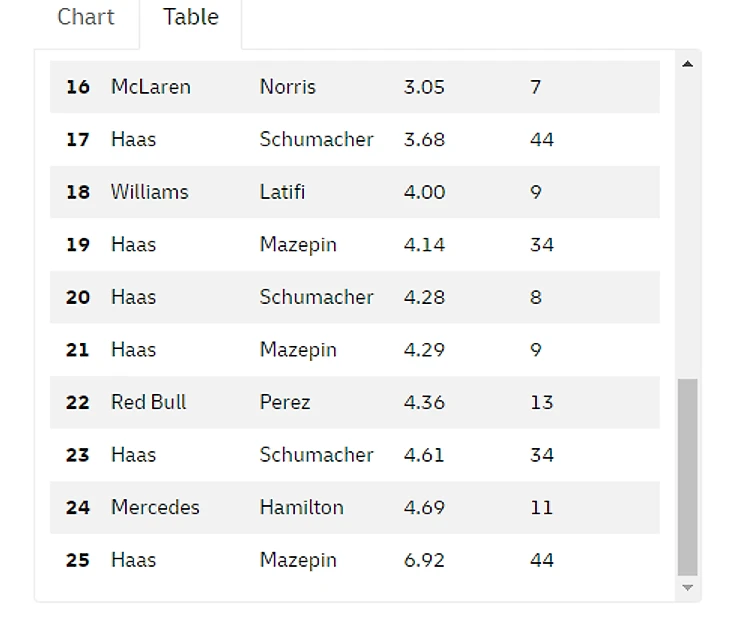
Task: Switch to the Chart tab
Action: pos(86,17)
